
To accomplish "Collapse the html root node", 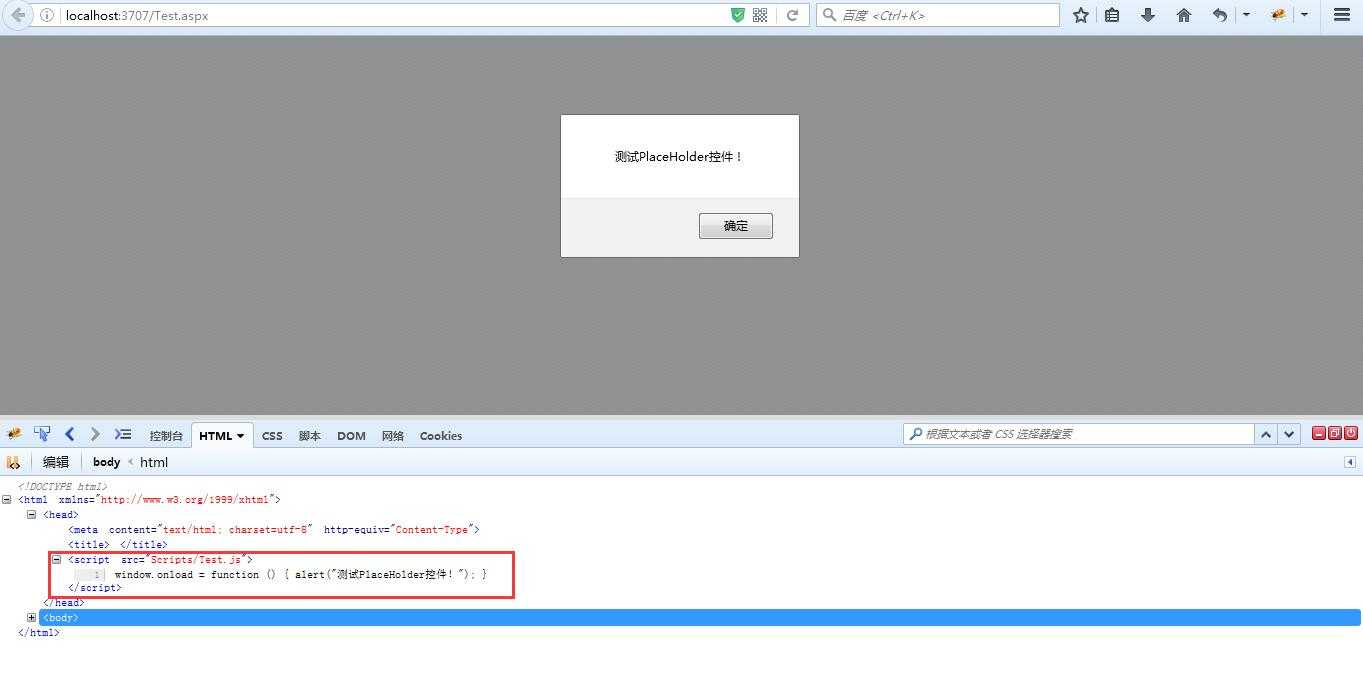I will 6,499.
